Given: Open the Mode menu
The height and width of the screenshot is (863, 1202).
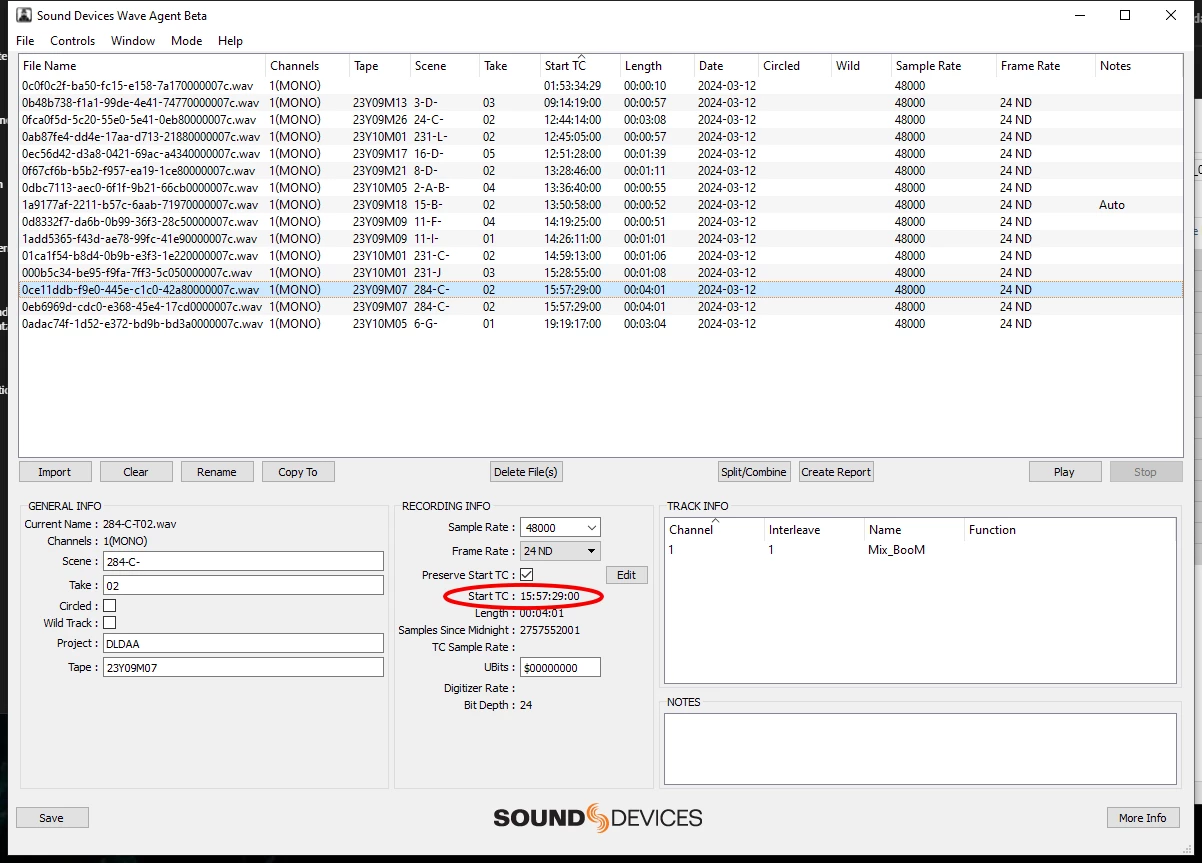Looking at the screenshot, I should point(187,41).
